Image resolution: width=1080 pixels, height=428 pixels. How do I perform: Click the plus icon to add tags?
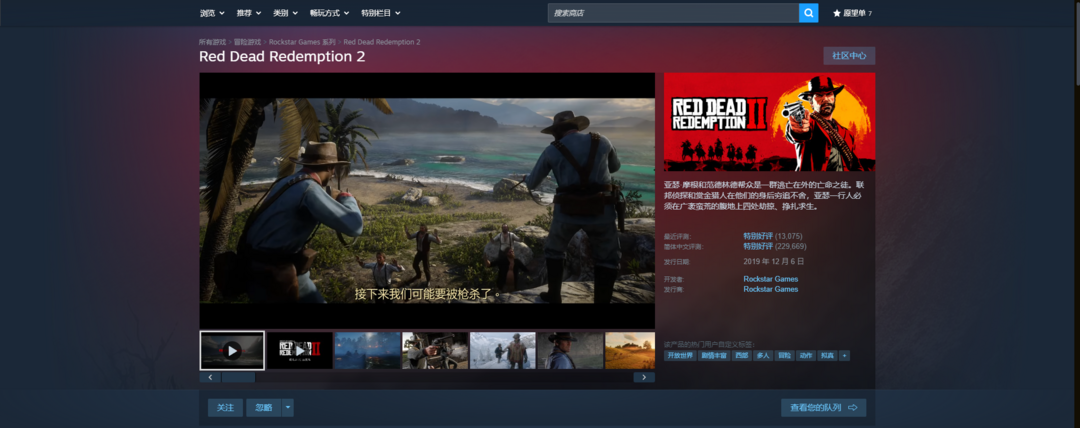845,355
